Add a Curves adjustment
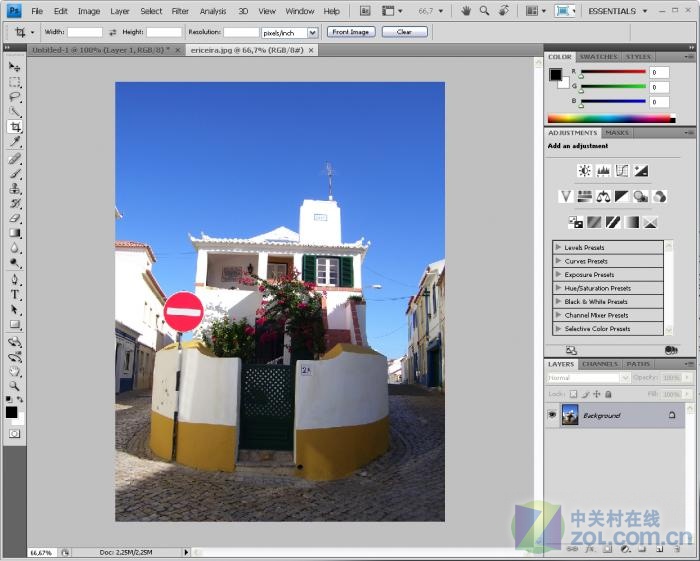Viewport: 700px width, 561px height. point(622,171)
